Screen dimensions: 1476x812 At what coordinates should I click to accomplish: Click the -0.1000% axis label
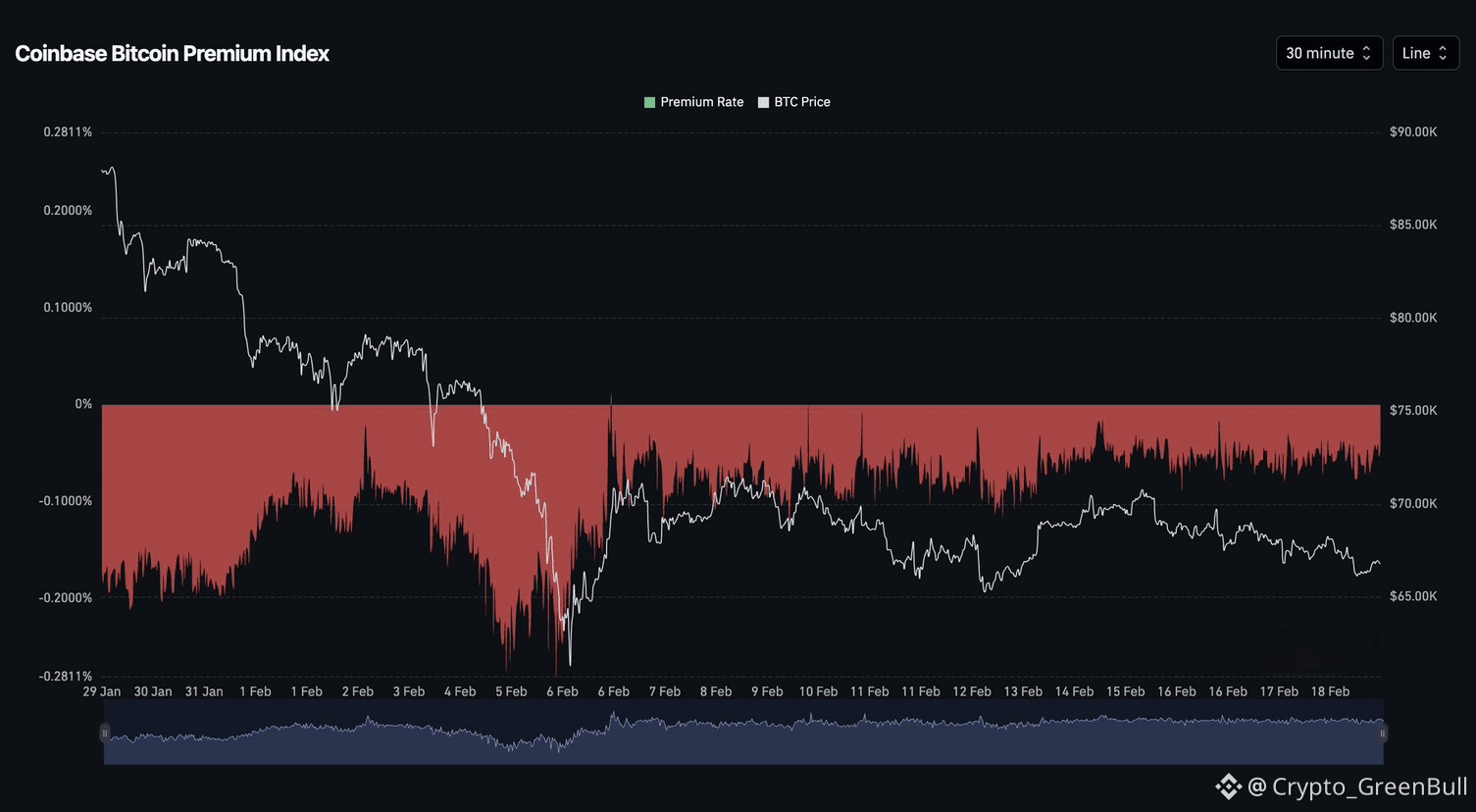pos(66,501)
